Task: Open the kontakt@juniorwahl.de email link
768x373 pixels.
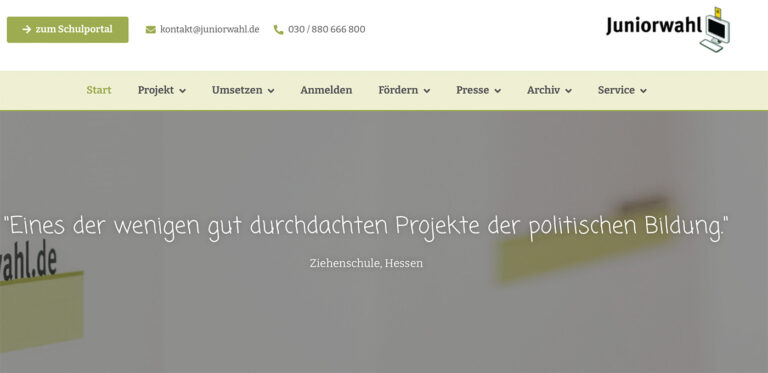Action: (x=210, y=29)
